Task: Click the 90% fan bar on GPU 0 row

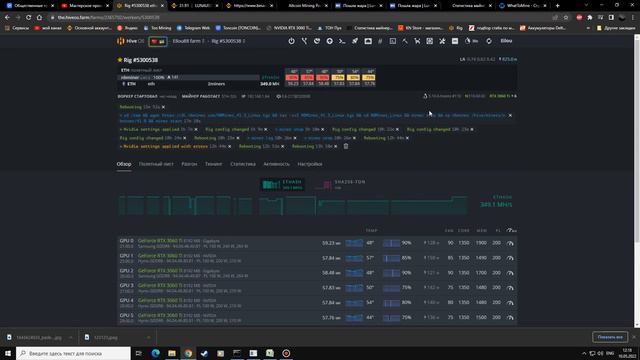Action: point(391,243)
